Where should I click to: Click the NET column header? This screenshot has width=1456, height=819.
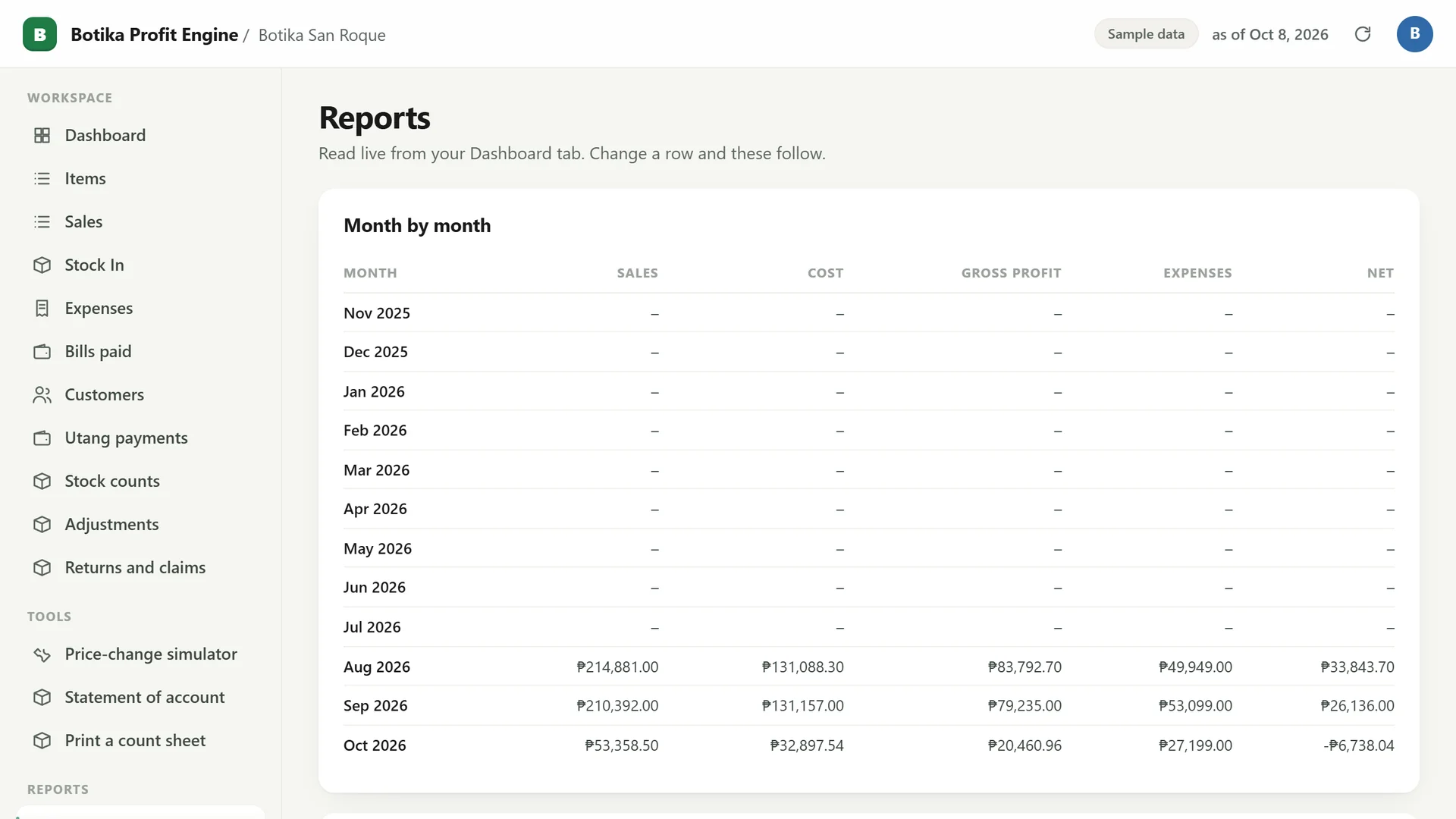[x=1380, y=273]
